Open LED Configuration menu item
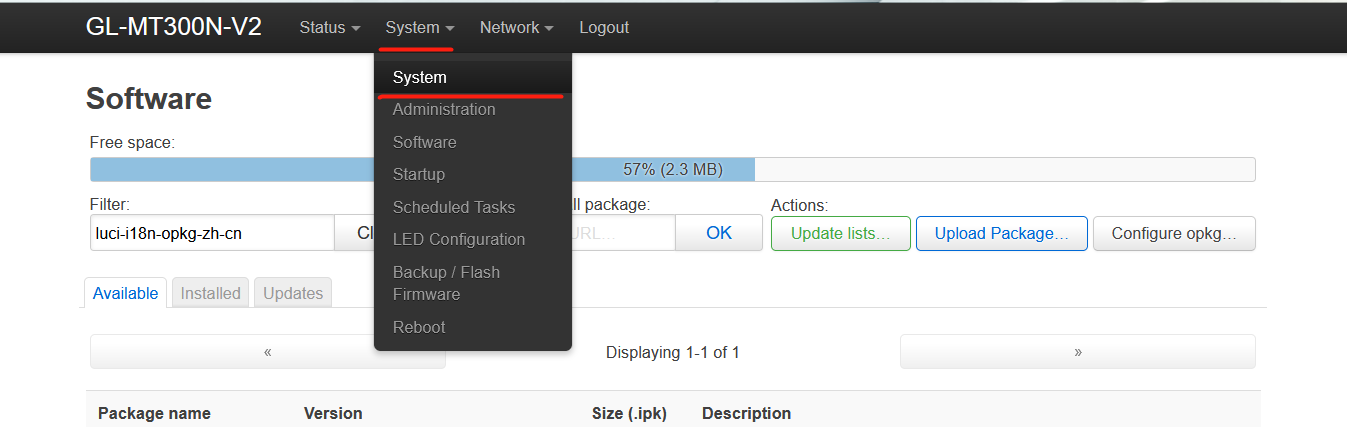This screenshot has height=427, width=1347. click(459, 239)
